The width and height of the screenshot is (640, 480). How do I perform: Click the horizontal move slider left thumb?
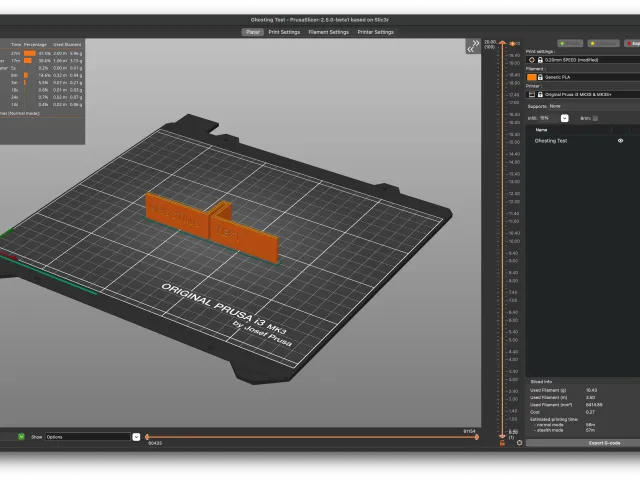click(x=147, y=437)
